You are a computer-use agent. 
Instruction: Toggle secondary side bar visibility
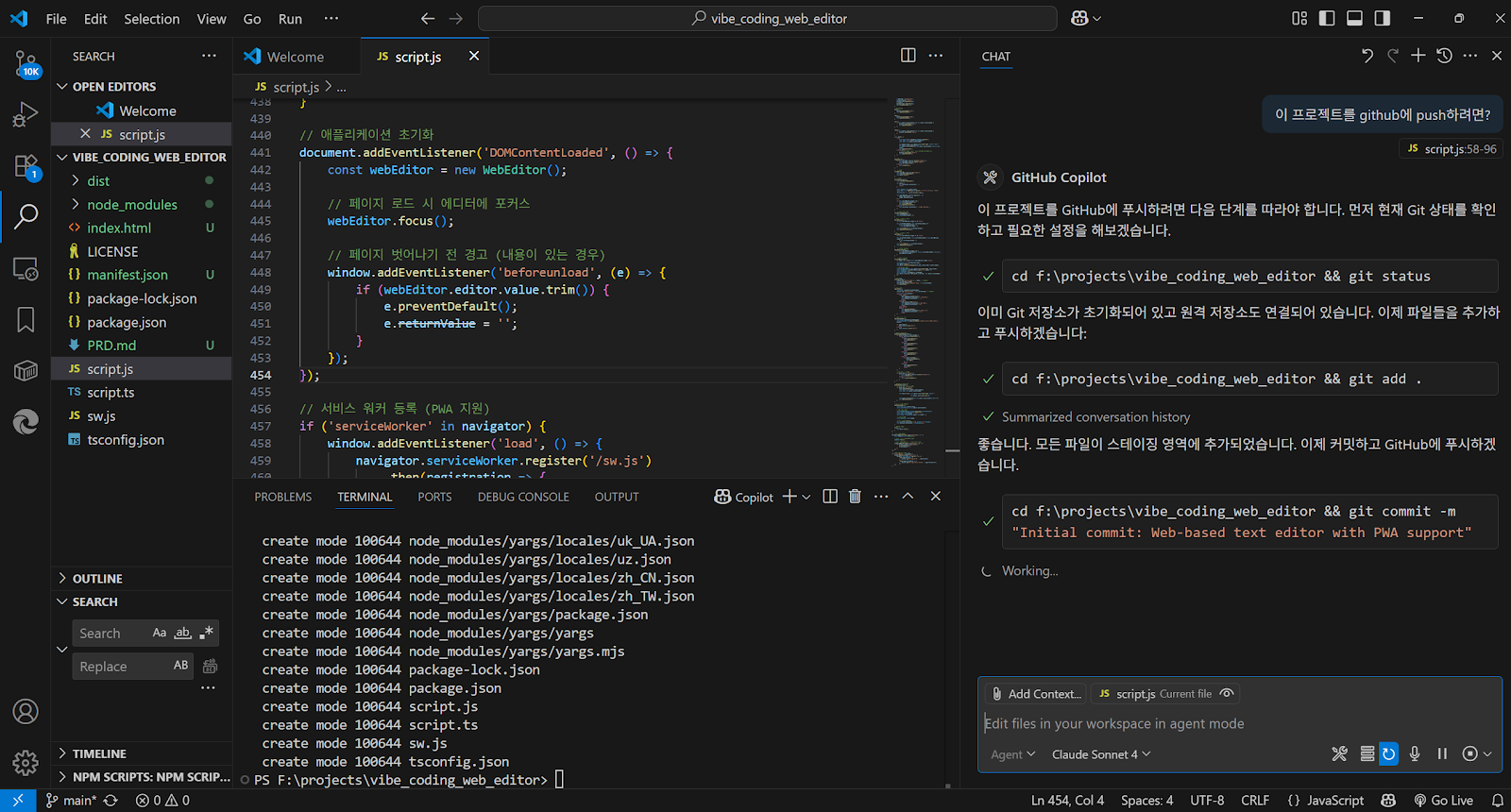click(1382, 18)
